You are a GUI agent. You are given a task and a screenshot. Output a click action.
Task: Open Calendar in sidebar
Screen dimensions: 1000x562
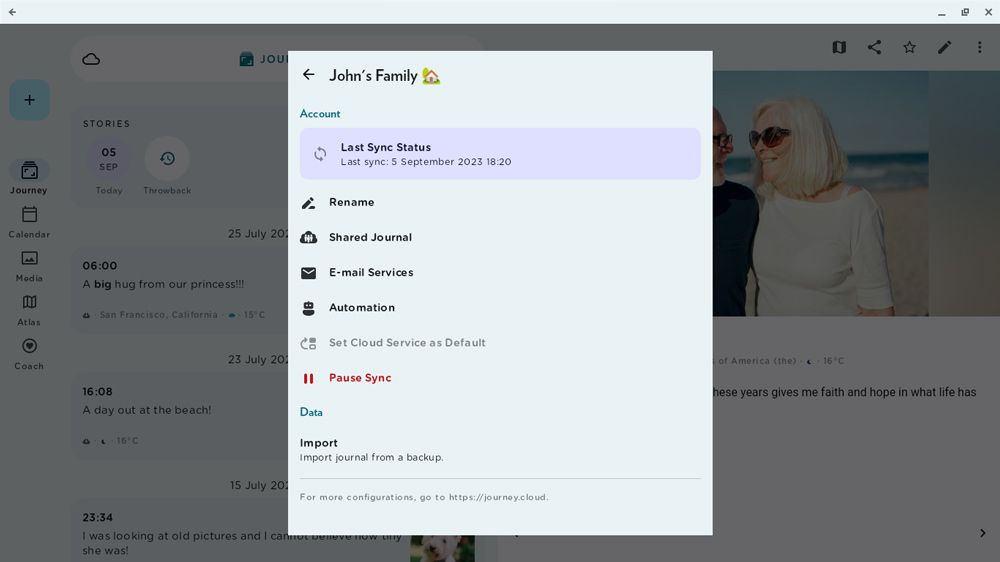click(x=29, y=222)
